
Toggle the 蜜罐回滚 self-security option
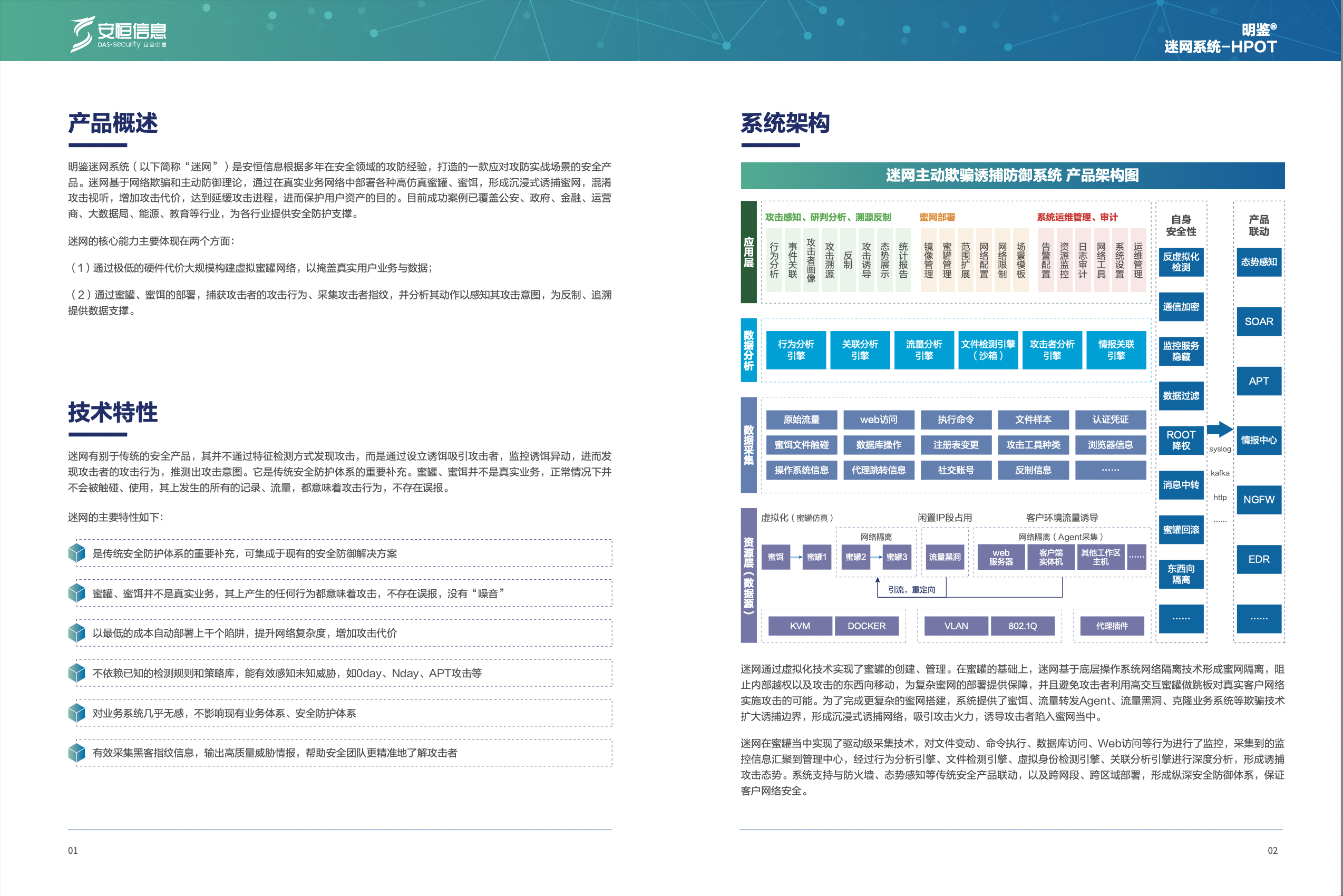(1181, 530)
